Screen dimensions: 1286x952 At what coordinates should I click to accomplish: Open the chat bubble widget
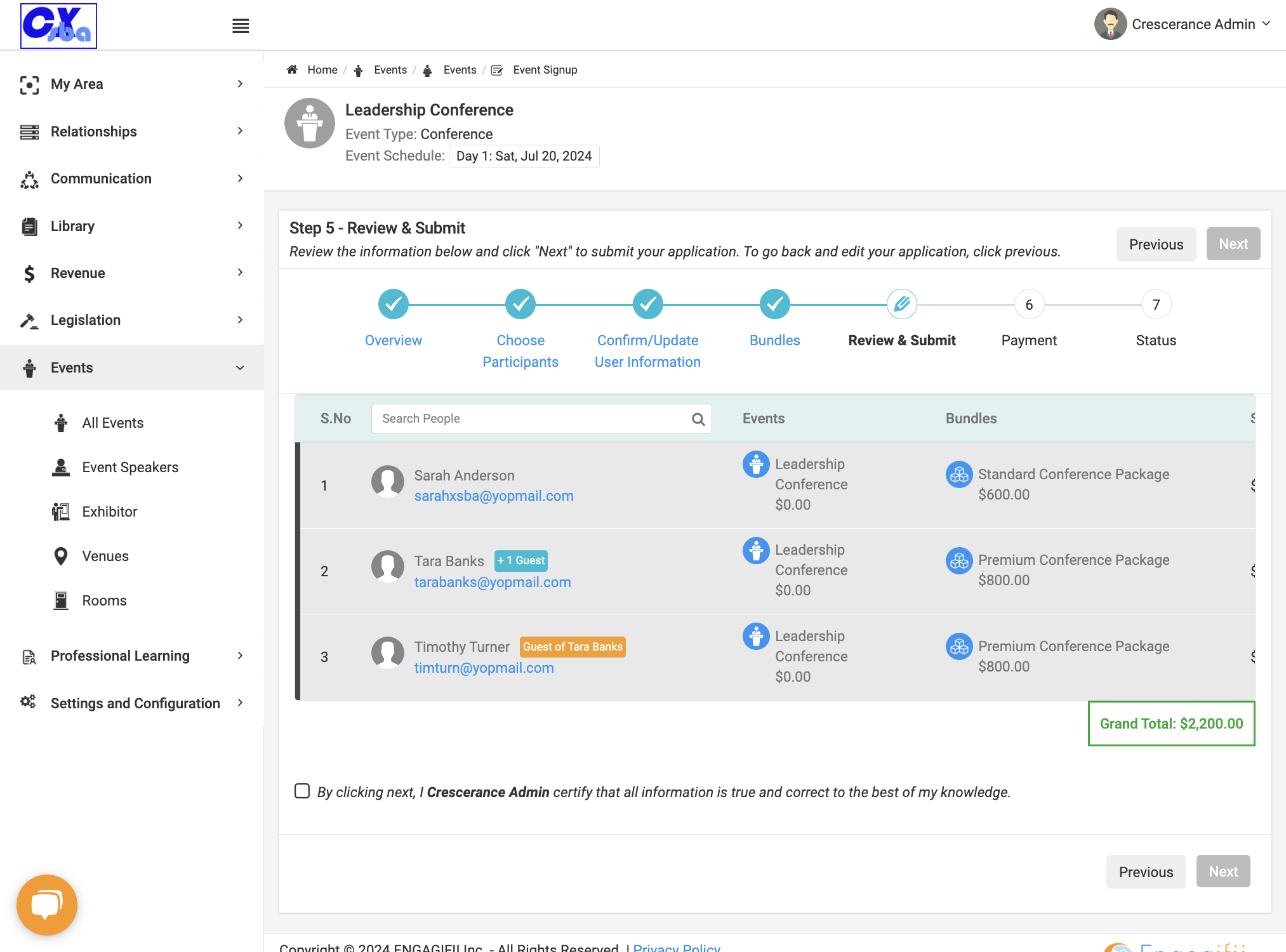point(47,904)
